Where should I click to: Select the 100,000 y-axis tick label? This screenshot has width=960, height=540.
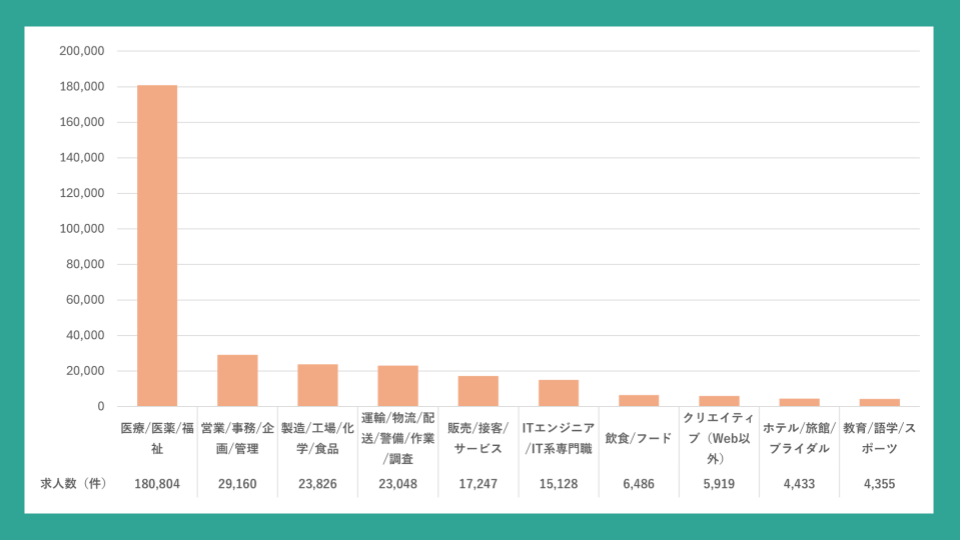(x=82, y=229)
